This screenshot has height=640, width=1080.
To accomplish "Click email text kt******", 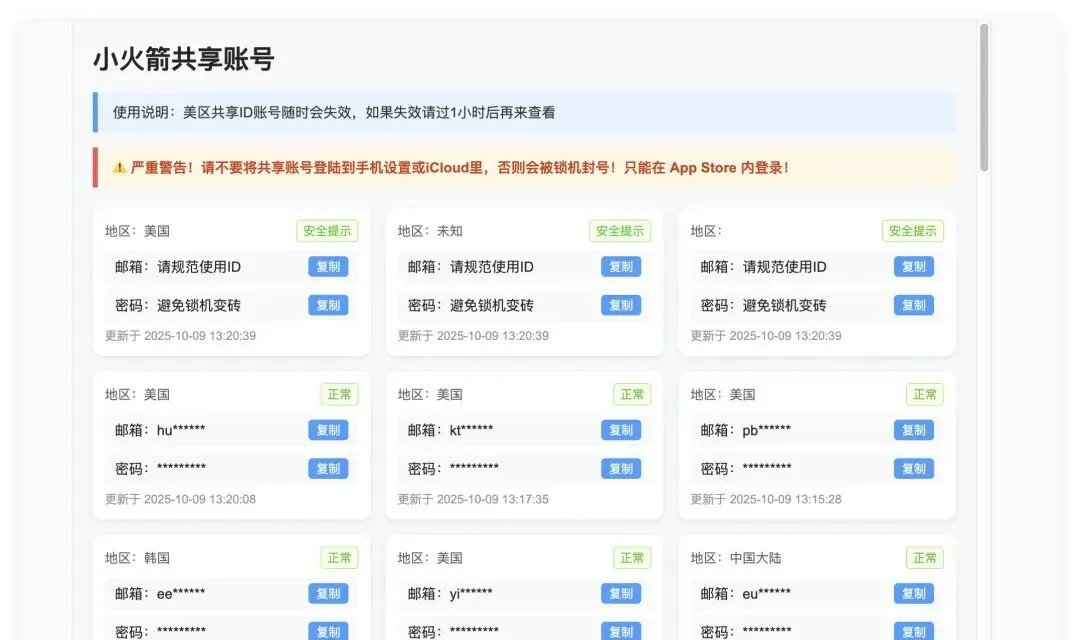I will pyautogui.click(x=471, y=430).
